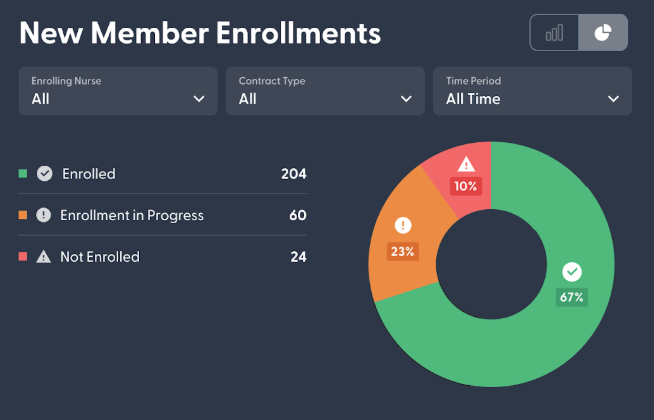
Task: Click the 67% label on the chart
Action: coord(572,297)
